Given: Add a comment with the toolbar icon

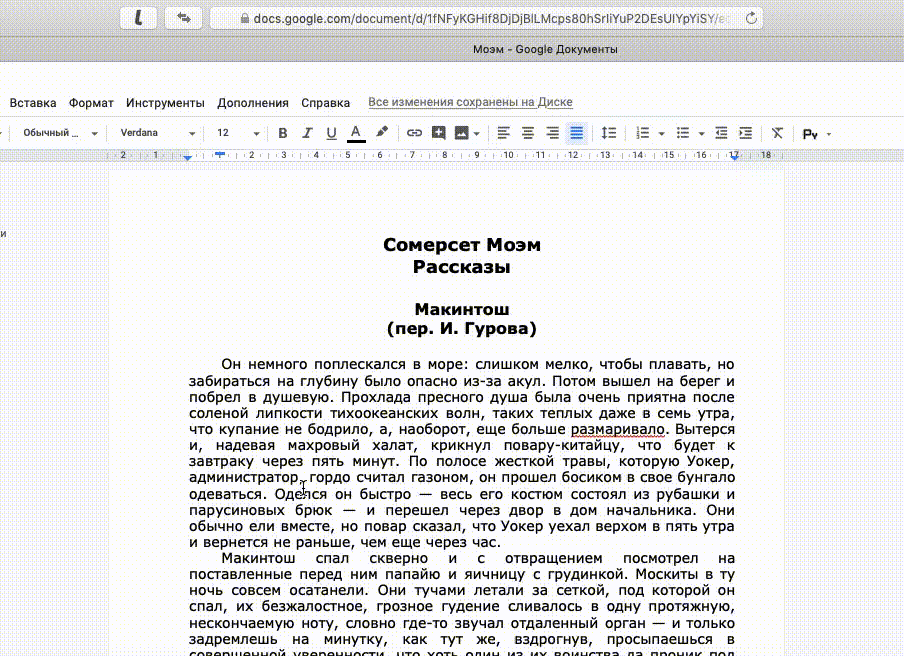Looking at the screenshot, I should pyautogui.click(x=439, y=133).
